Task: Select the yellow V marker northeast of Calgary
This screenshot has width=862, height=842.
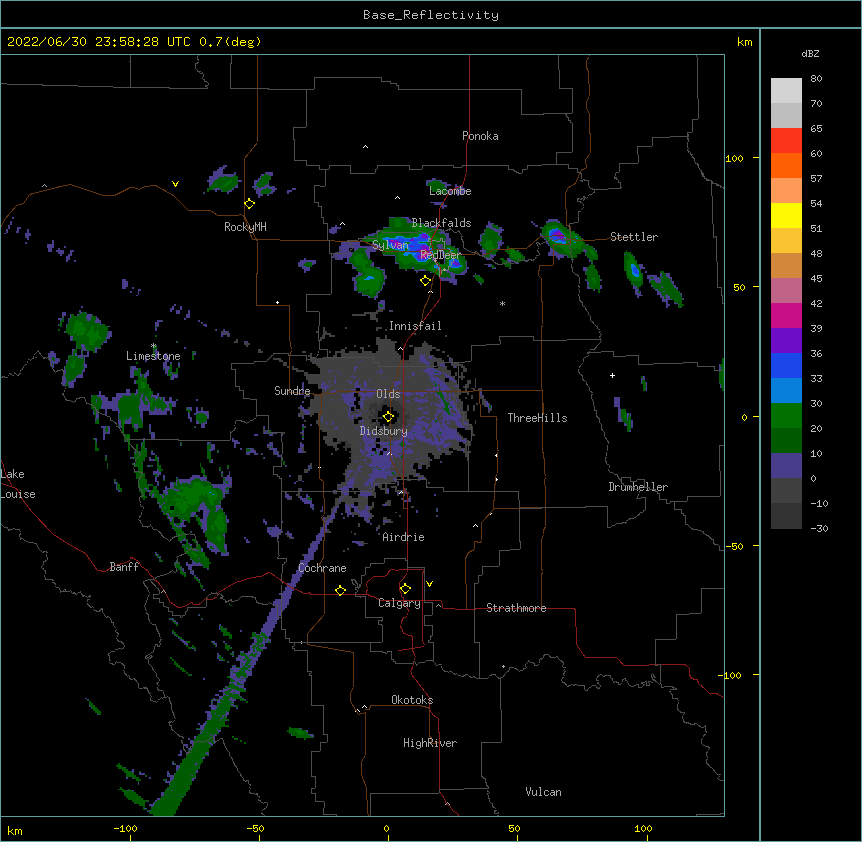Action: (429, 584)
